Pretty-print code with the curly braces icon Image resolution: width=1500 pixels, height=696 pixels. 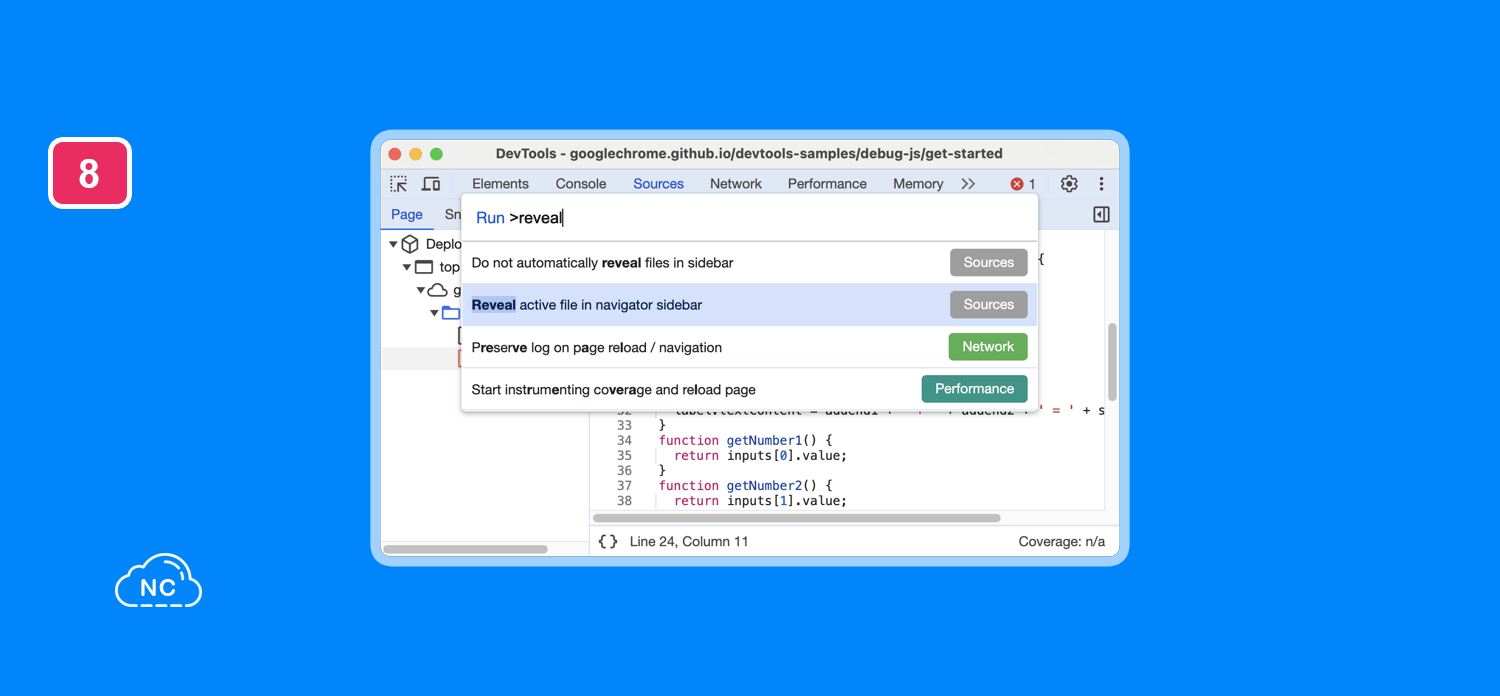coord(608,541)
